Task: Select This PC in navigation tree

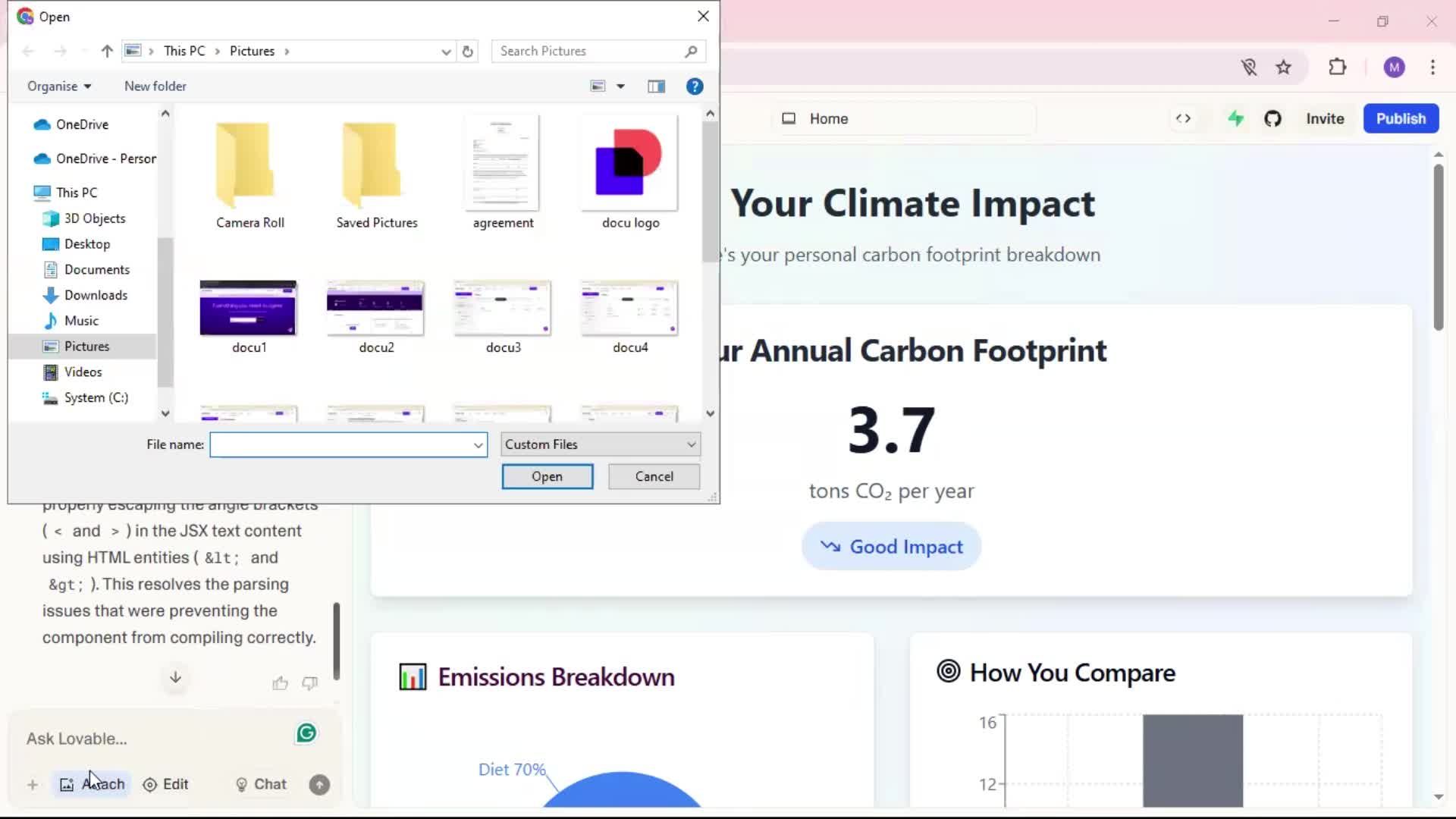Action: coord(76,193)
